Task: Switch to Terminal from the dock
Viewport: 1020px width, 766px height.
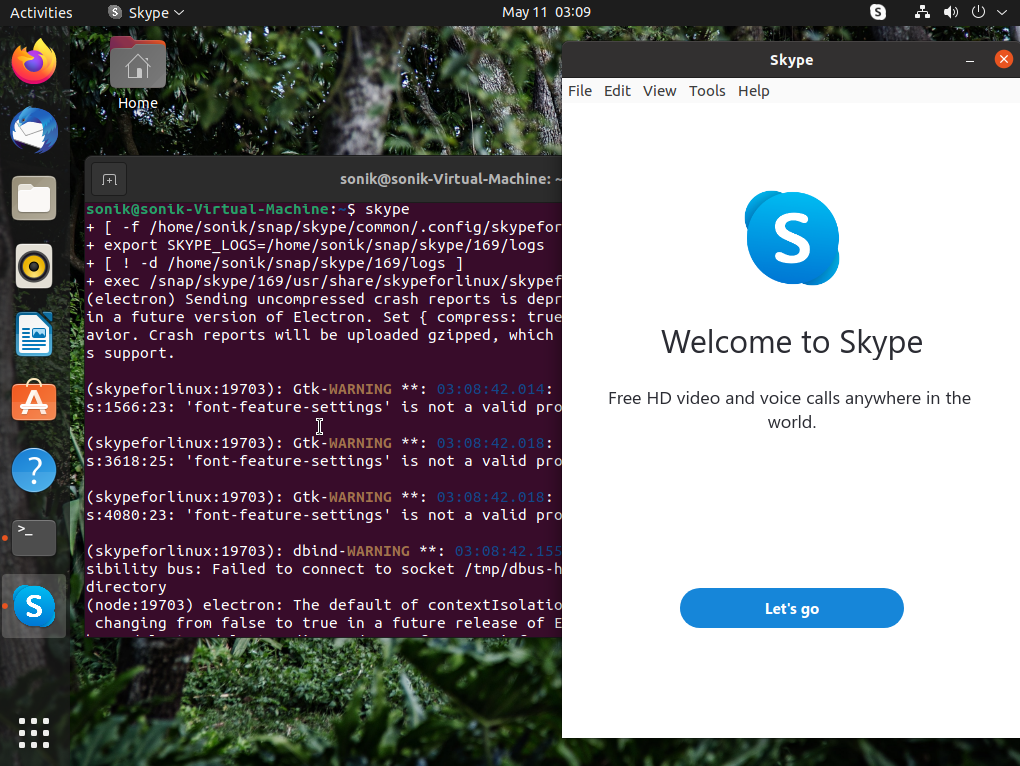Action: (34, 538)
